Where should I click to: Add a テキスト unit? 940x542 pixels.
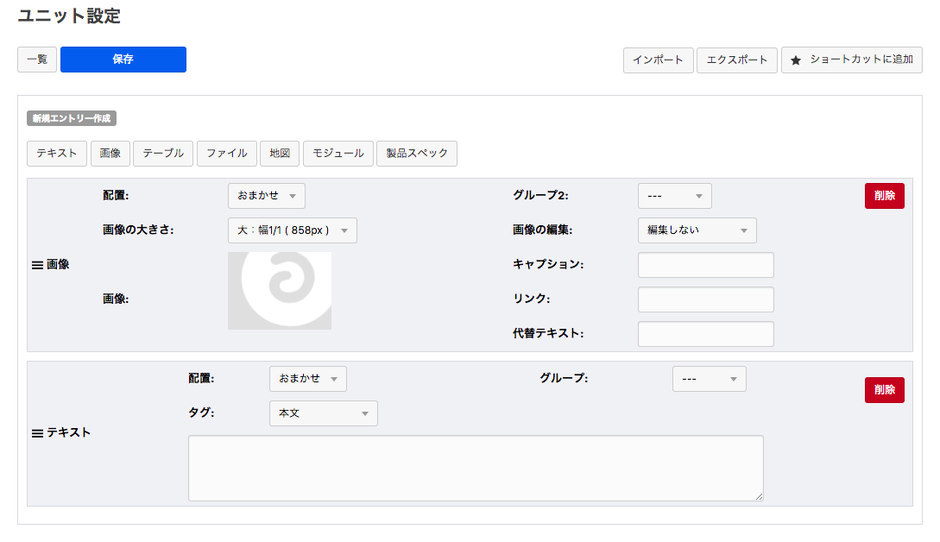pyautogui.click(x=57, y=153)
